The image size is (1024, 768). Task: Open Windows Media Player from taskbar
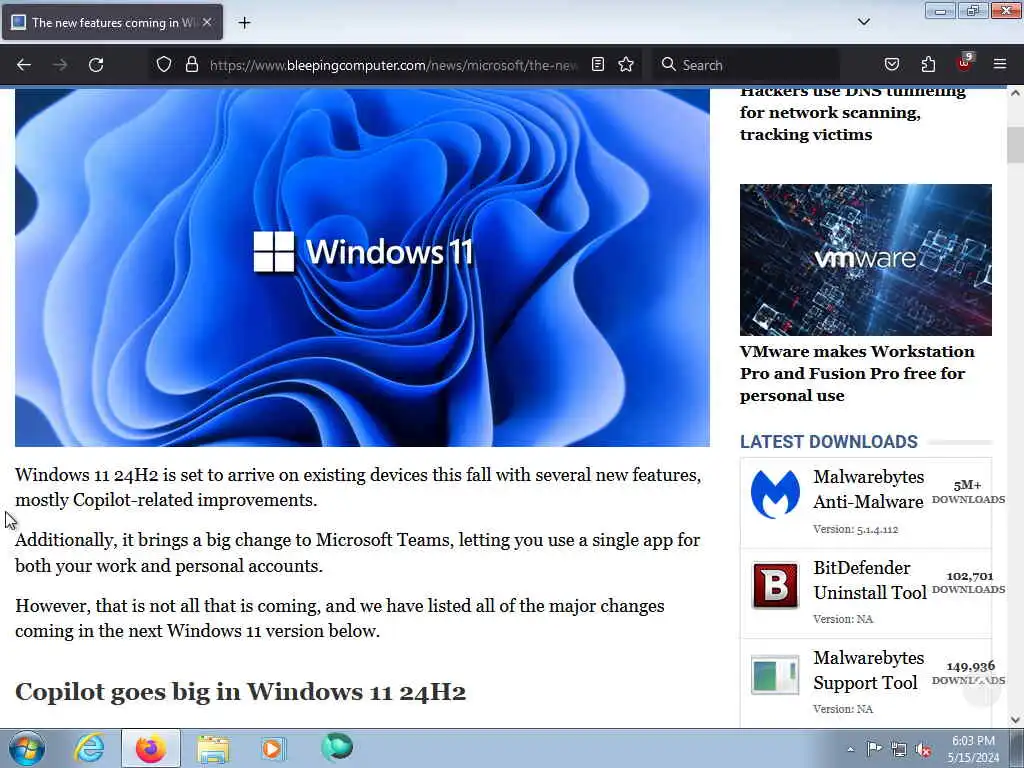coord(274,748)
